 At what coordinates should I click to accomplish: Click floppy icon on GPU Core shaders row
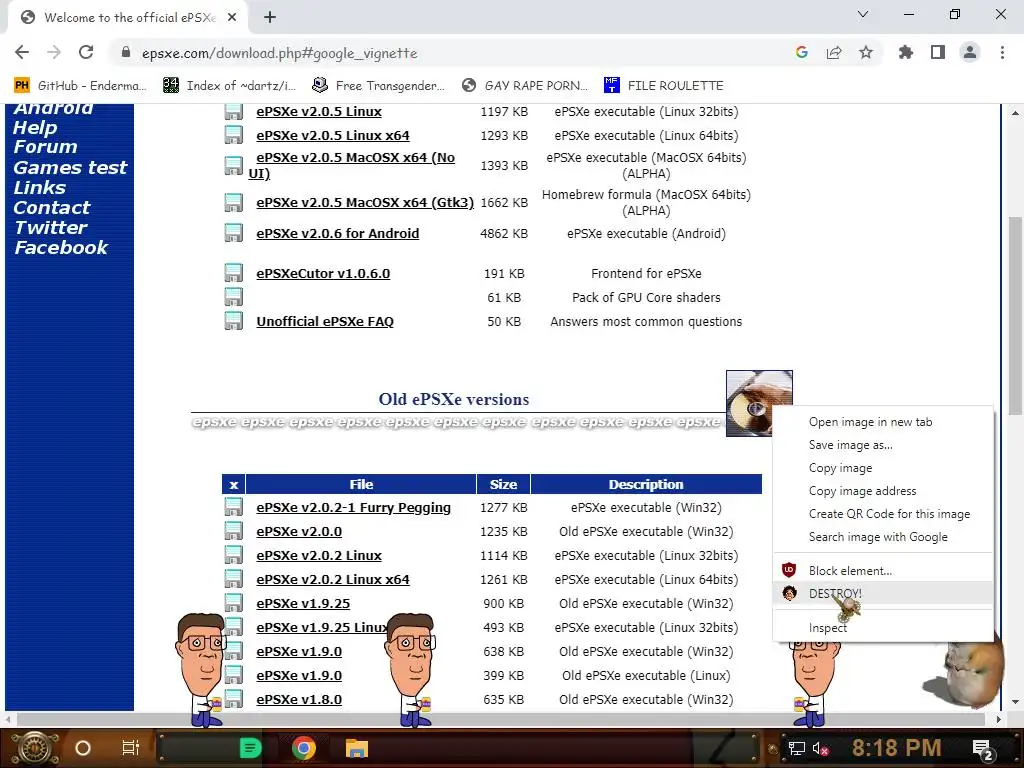coord(233,297)
